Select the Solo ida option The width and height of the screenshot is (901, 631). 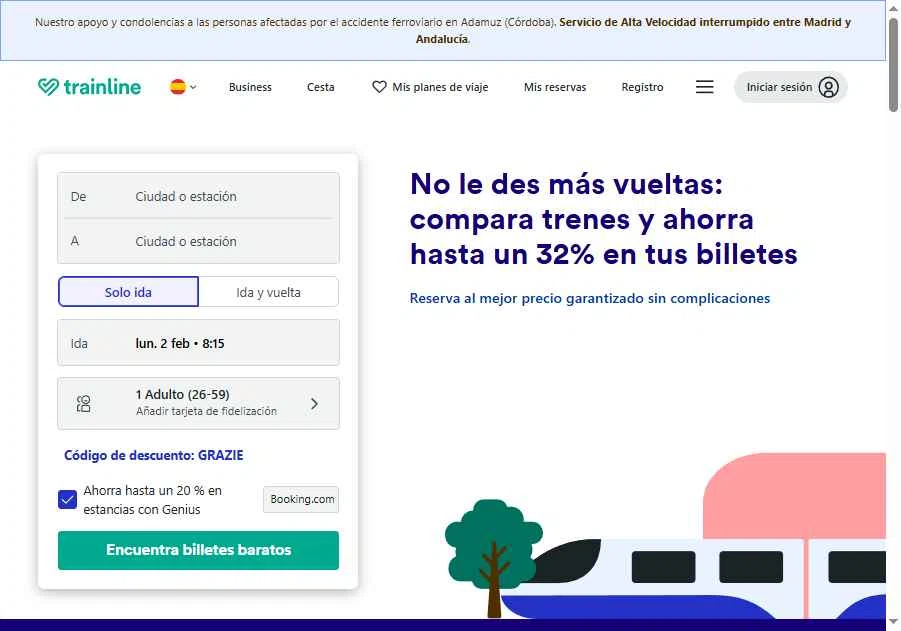[128, 292]
